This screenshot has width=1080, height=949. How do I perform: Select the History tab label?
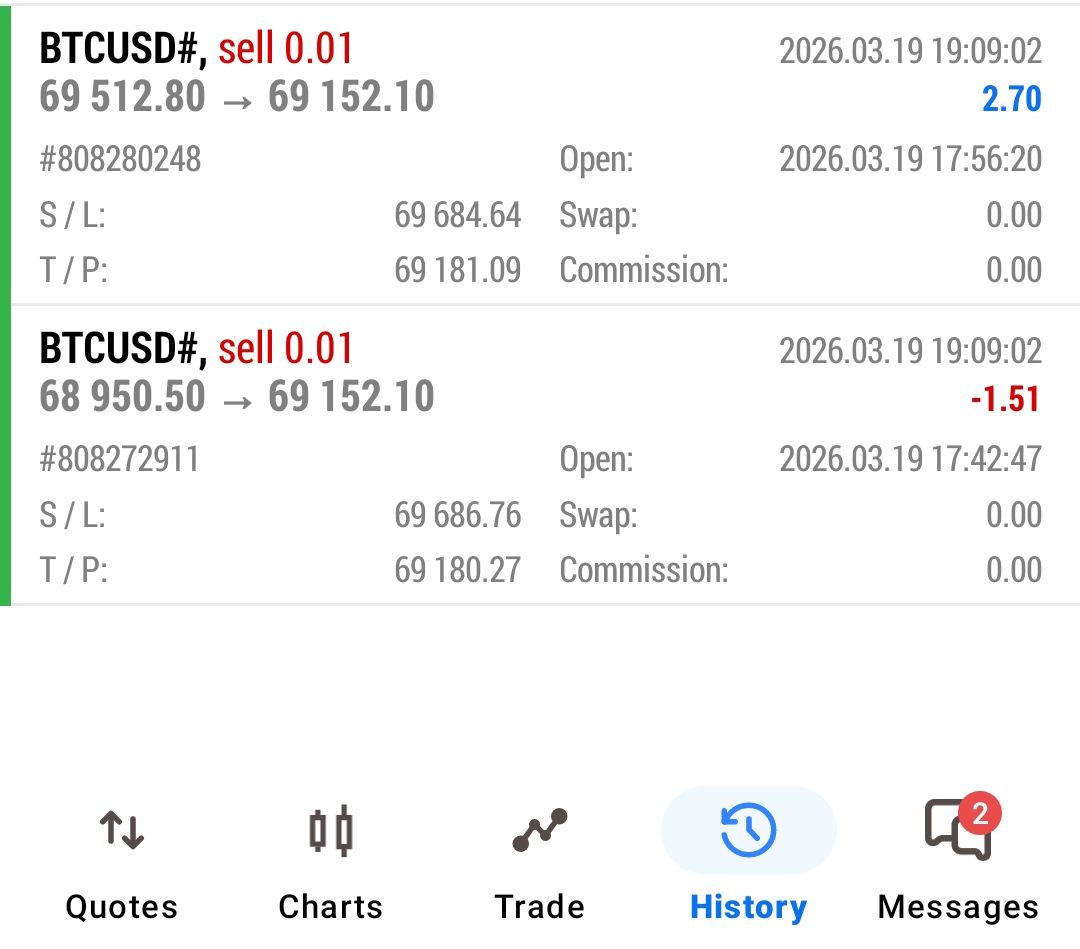coord(748,907)
